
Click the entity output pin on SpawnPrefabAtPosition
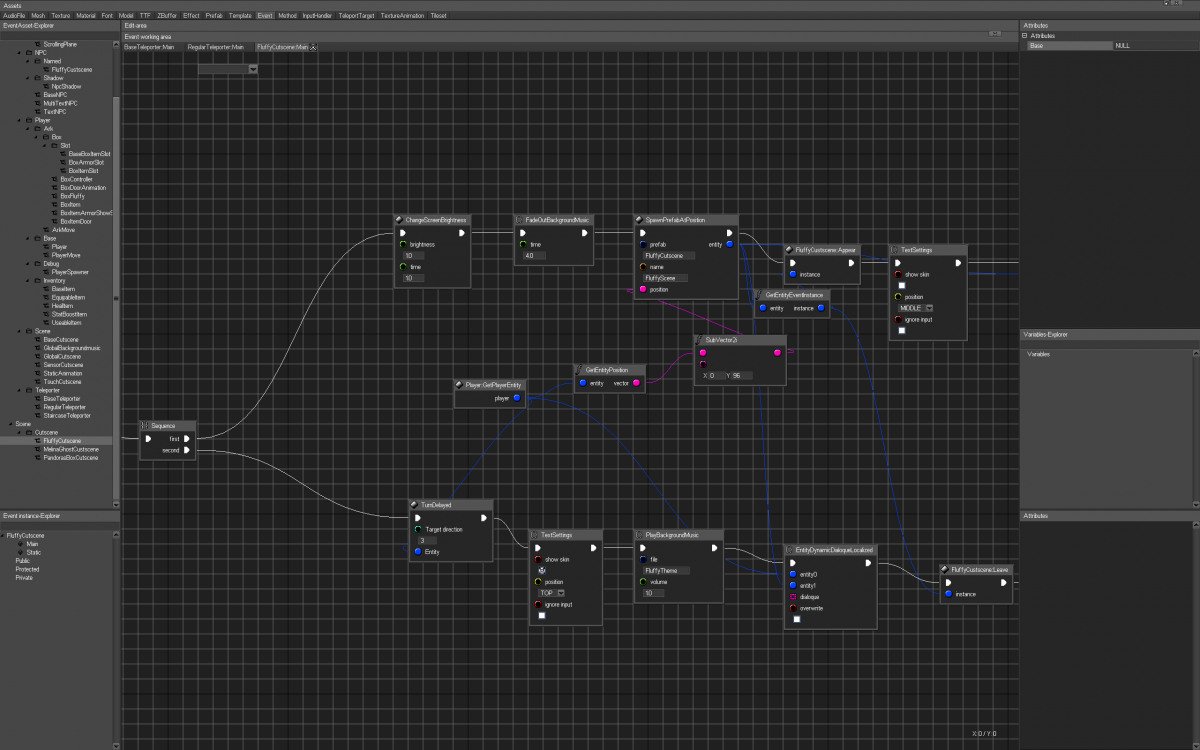730,244
